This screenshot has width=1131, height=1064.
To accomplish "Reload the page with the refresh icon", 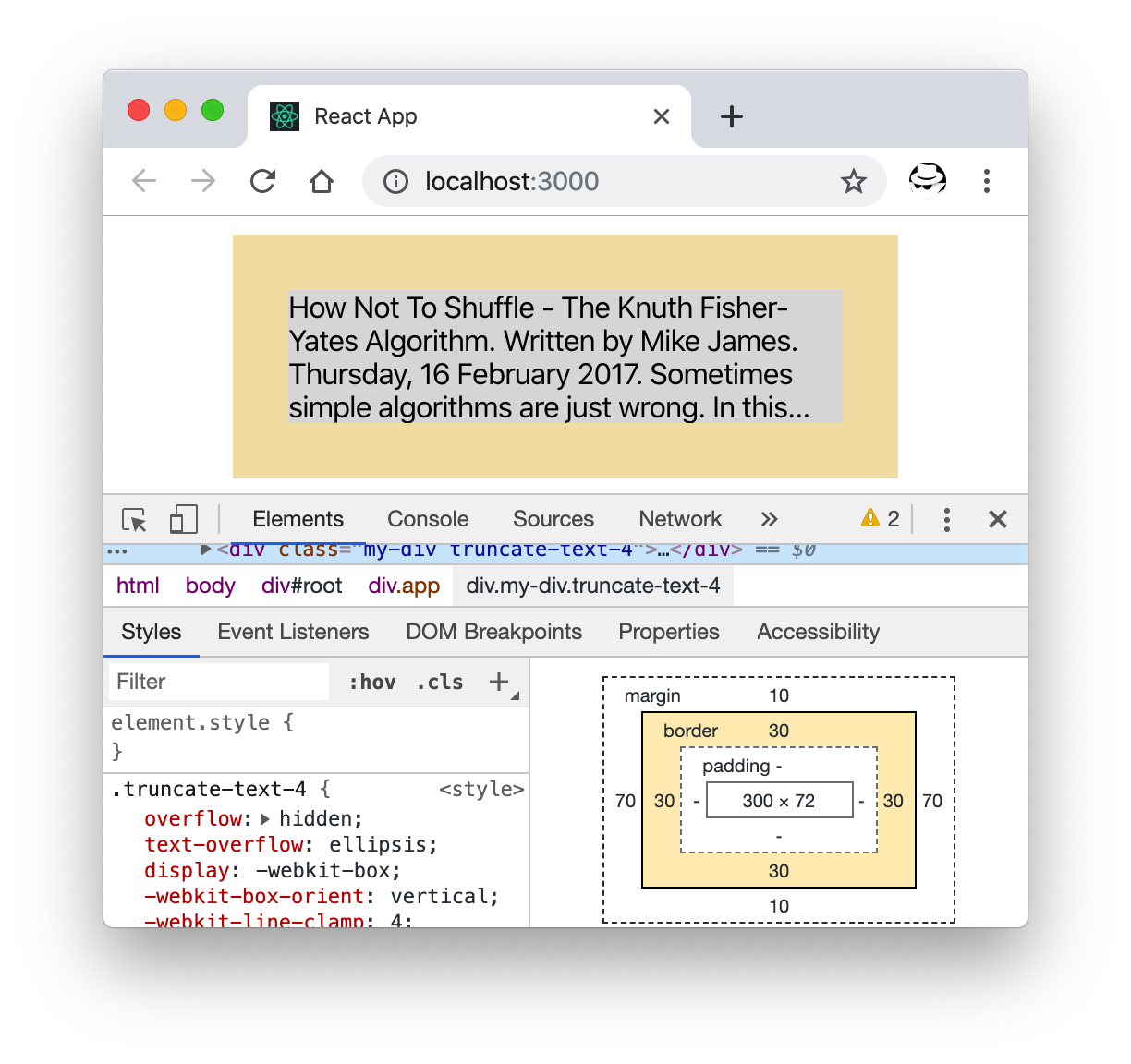I will click(x=263, y=181).
